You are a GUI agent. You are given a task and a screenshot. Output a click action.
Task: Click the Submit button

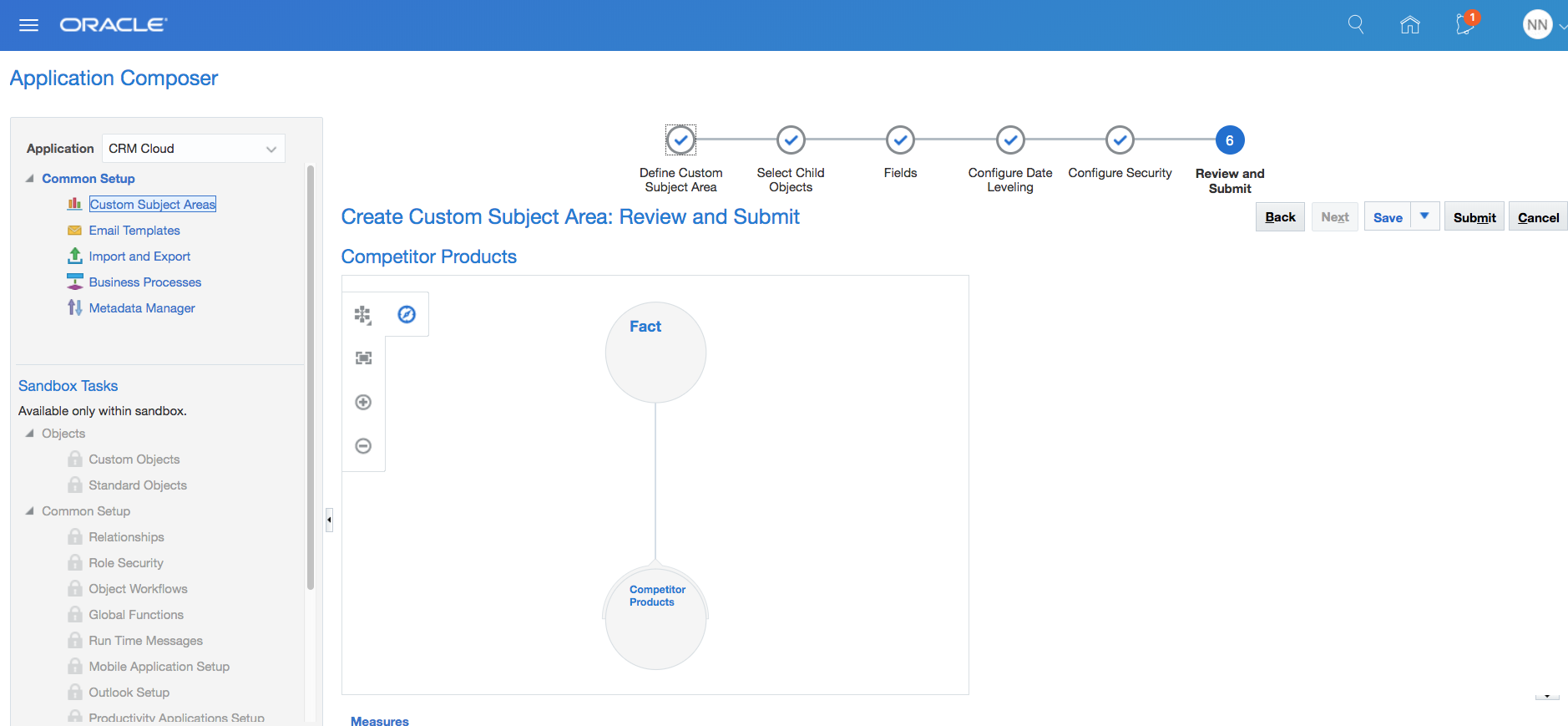click(x=1474, y=217)
